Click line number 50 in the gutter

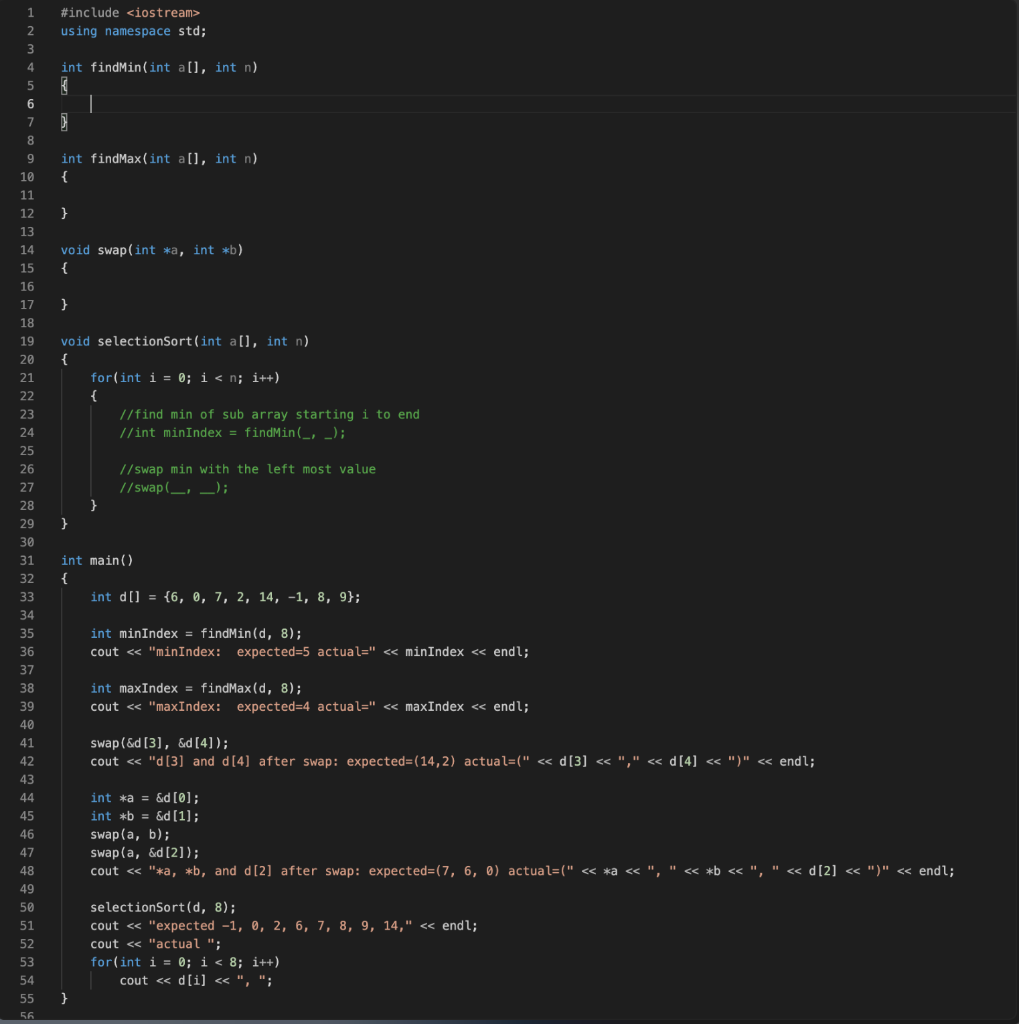click(27, 907)
